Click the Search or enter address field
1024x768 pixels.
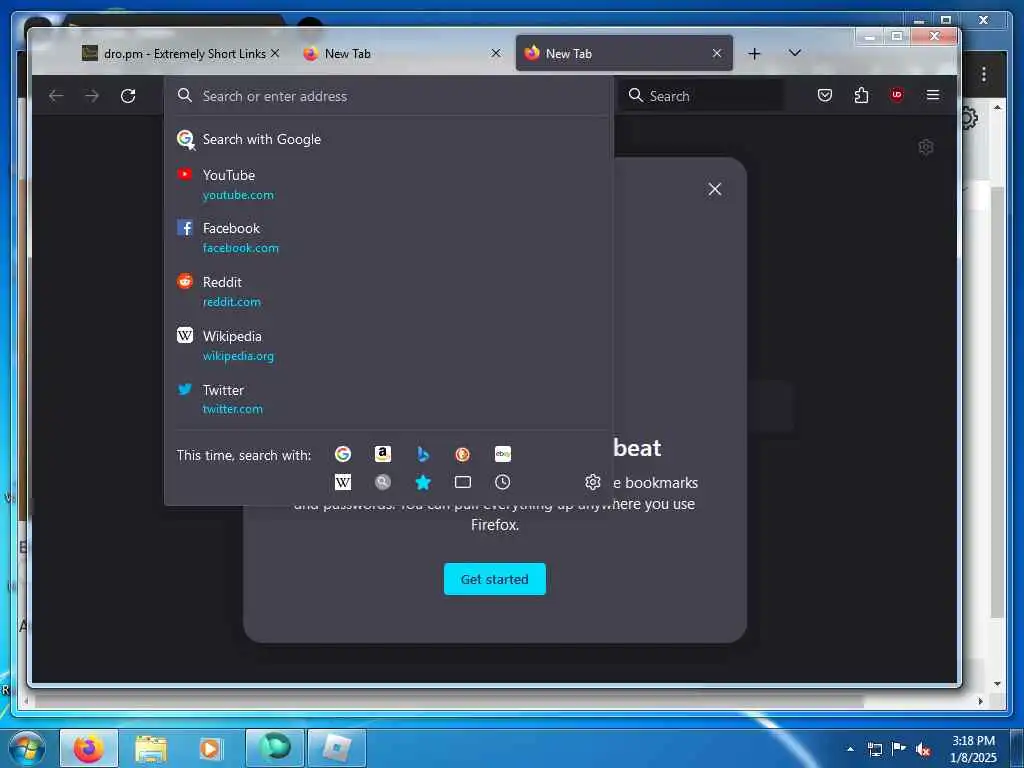(389, 96)
